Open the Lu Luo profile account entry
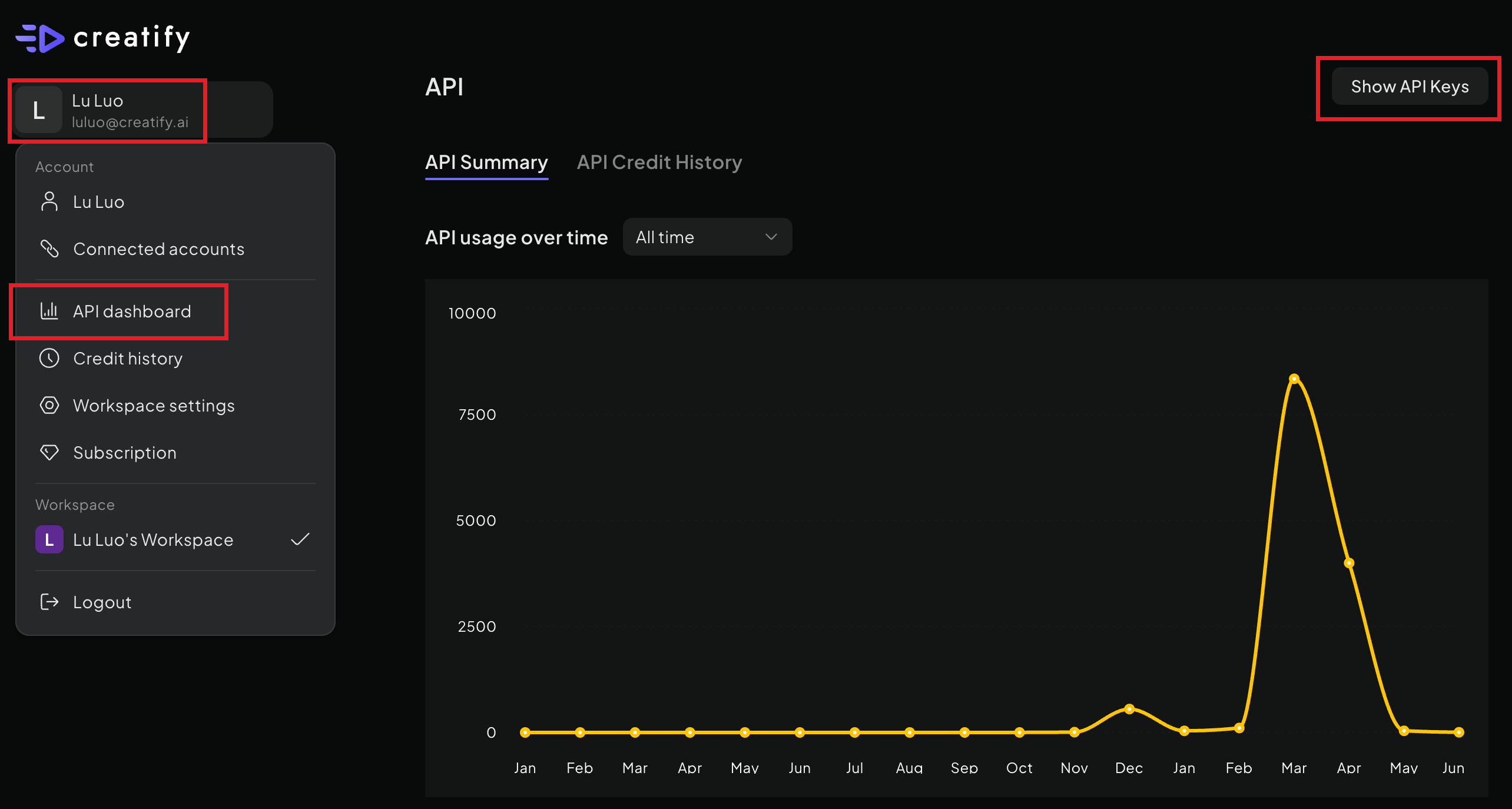Viewport: 1512px width, 809px height. pyautogui.click(x=107, y=110)
